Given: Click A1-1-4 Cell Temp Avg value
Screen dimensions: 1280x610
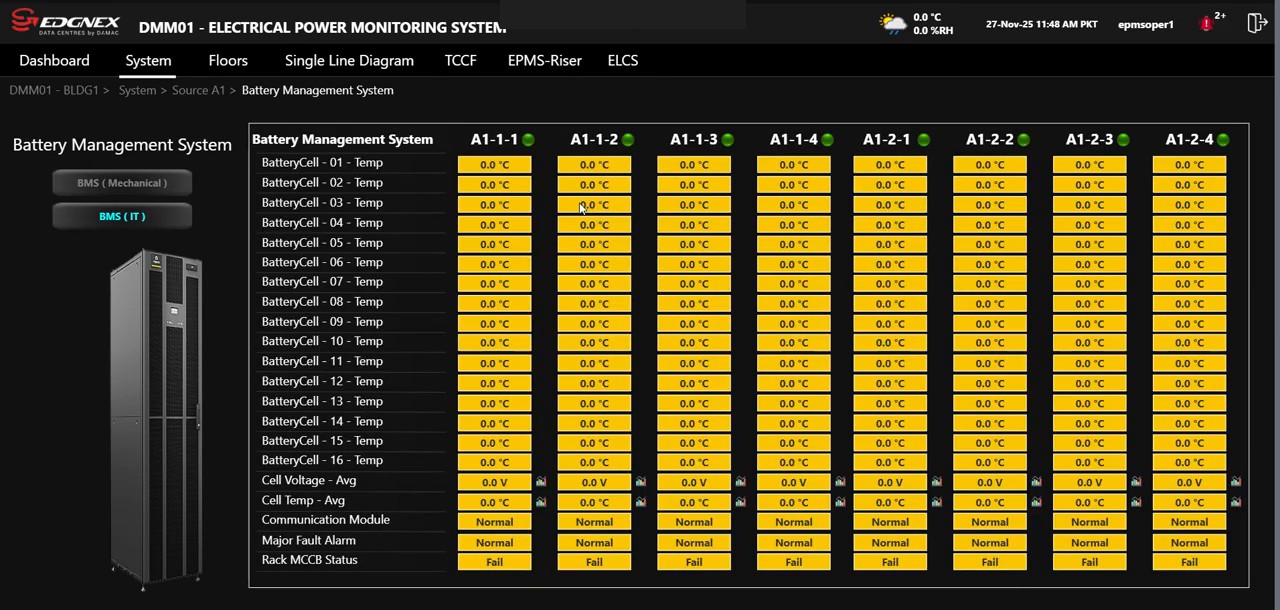Looking at the screenshot, I should pos(794,502).
